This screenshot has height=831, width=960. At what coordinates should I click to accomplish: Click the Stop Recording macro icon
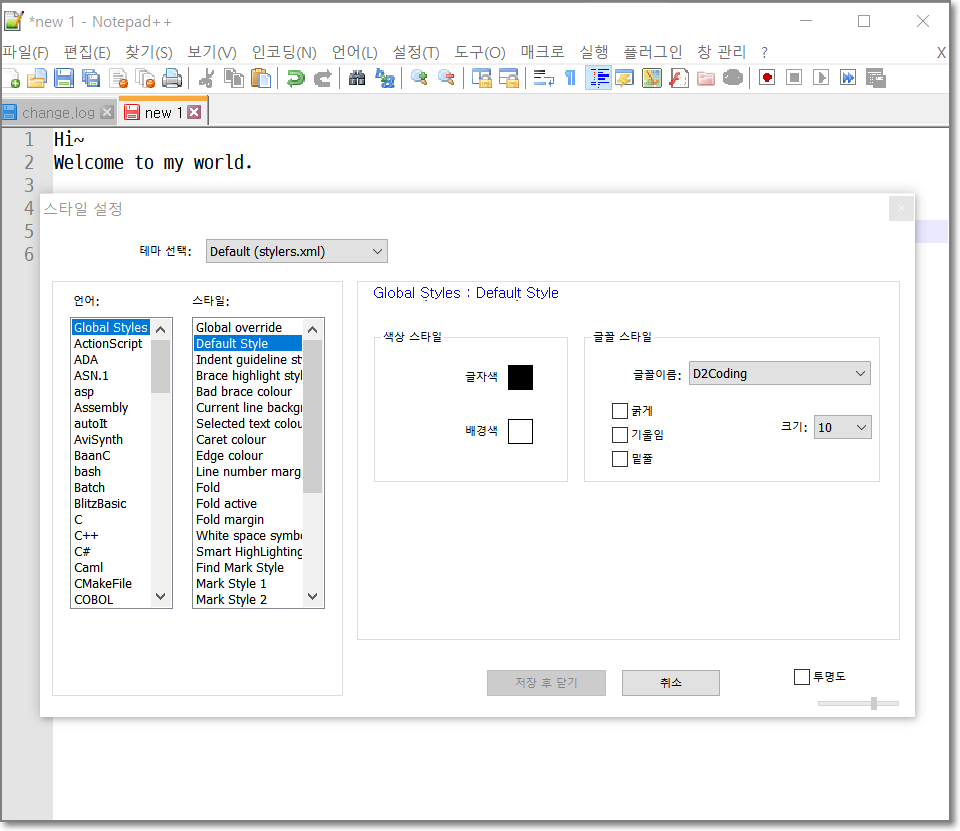point(794,78)
